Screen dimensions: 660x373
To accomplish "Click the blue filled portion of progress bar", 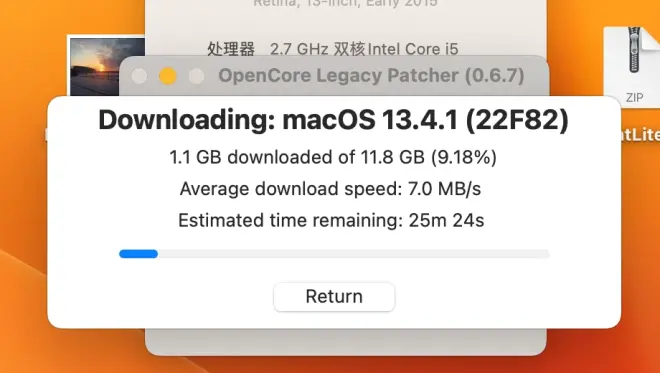I will coord(138,254).
